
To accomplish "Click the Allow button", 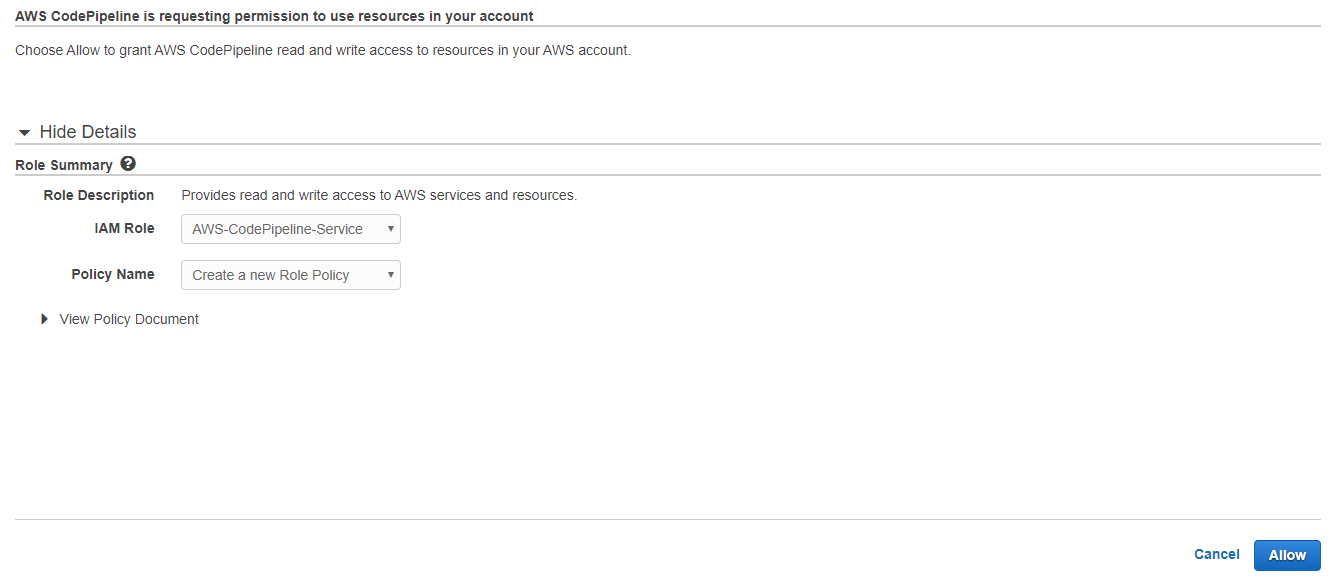I will point(1287,555).
